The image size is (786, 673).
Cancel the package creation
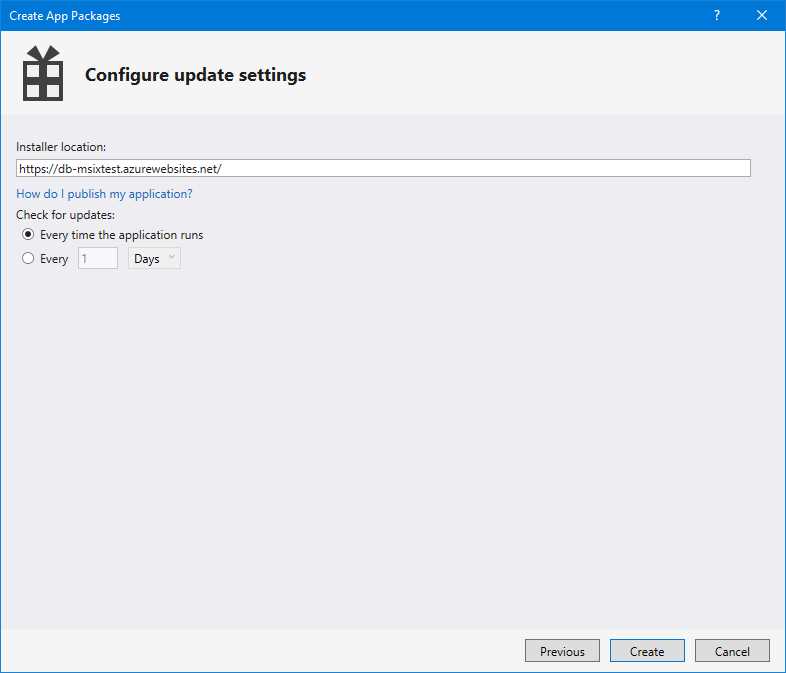click(732, 651)
